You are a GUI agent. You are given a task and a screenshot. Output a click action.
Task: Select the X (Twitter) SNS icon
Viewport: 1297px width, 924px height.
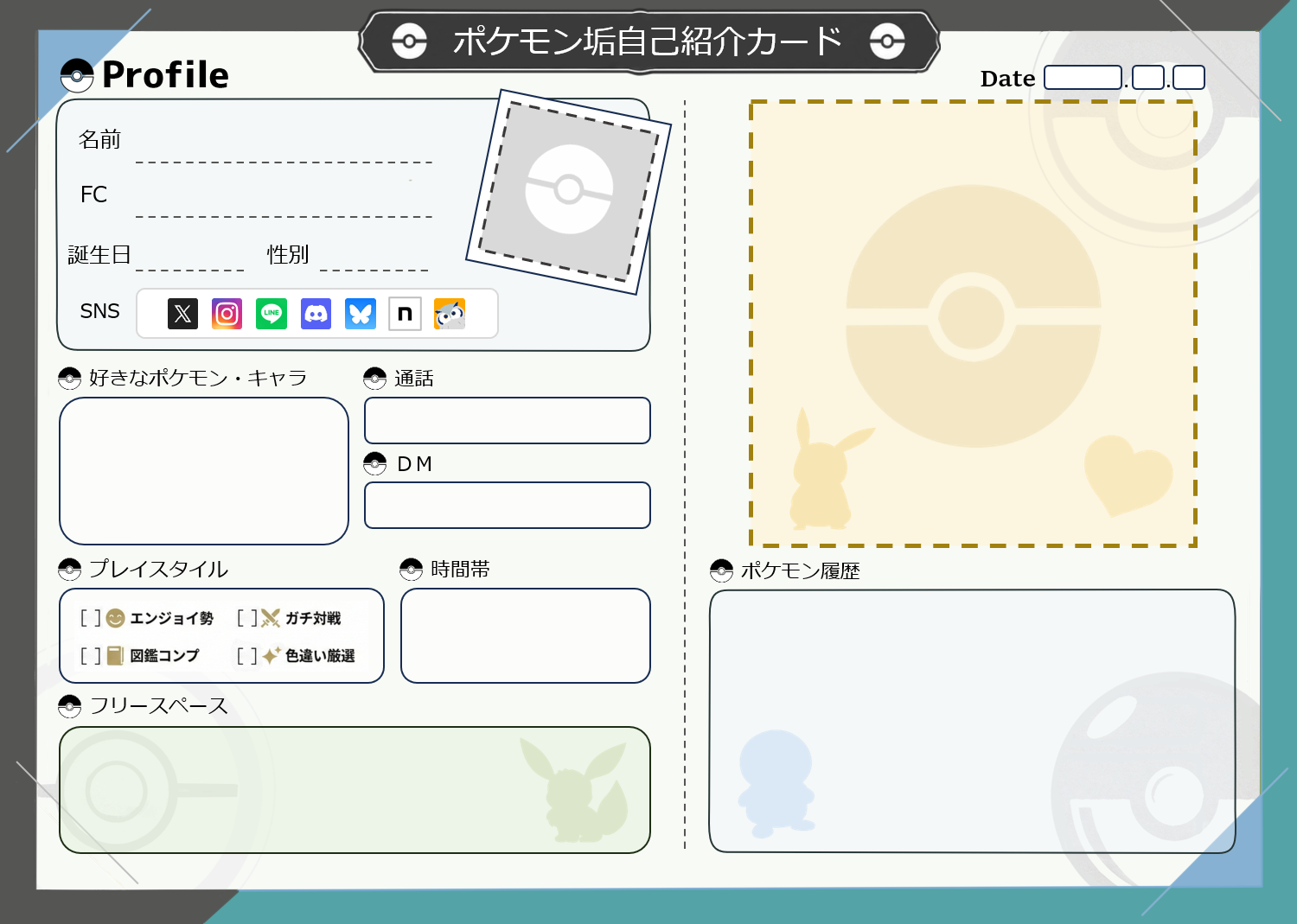pyautogui.click(x=182, y=314)
